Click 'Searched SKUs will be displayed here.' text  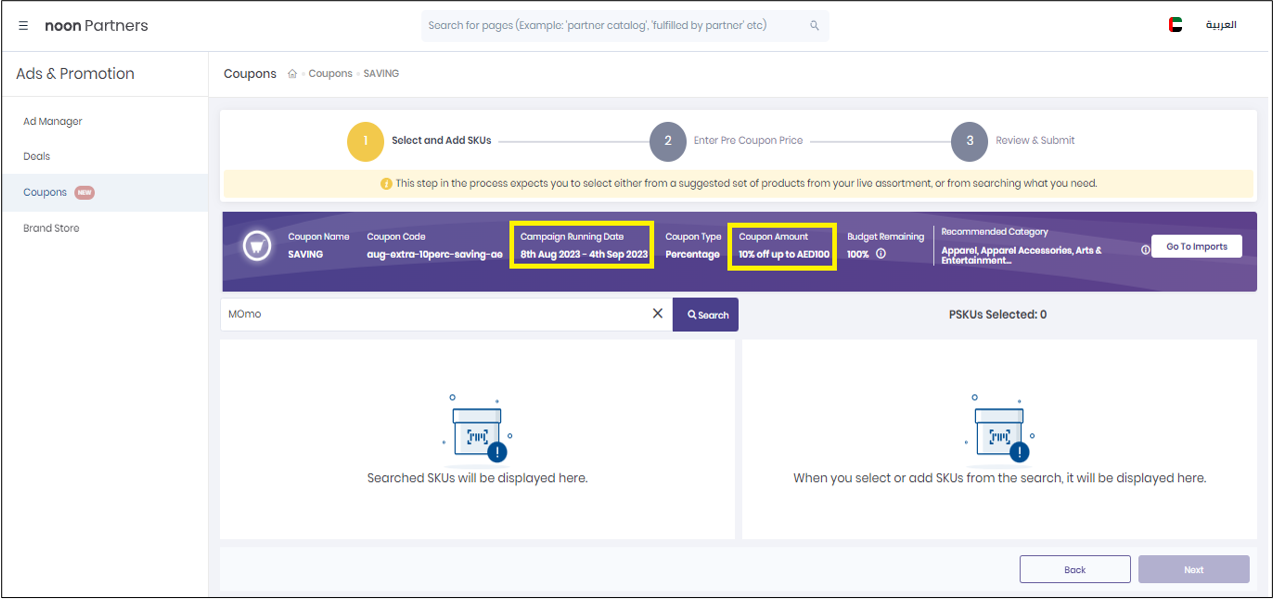tap(477, 478)
